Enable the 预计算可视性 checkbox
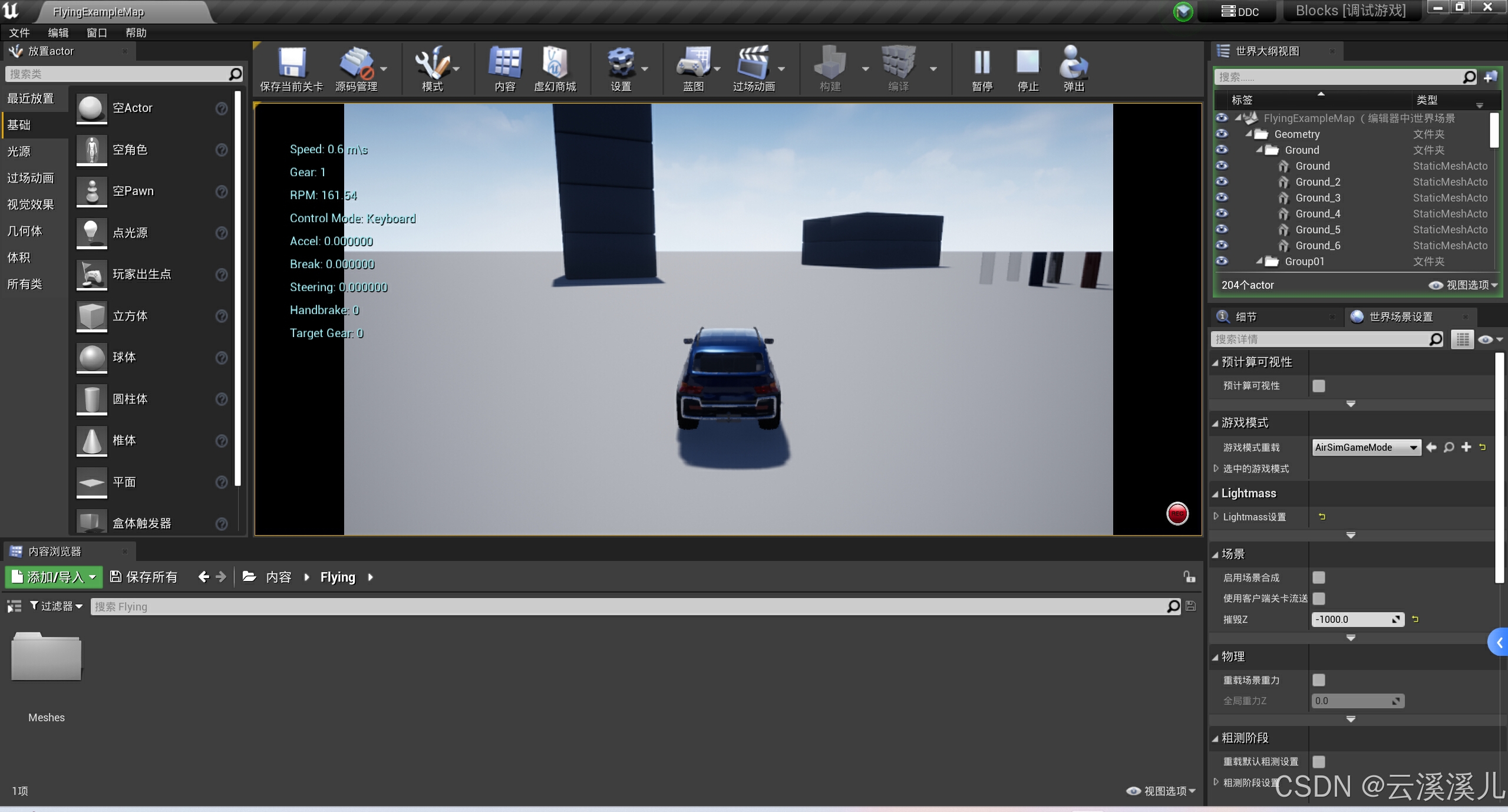Viewport: 1508px width, 812px height. (x=1319, y=386)
